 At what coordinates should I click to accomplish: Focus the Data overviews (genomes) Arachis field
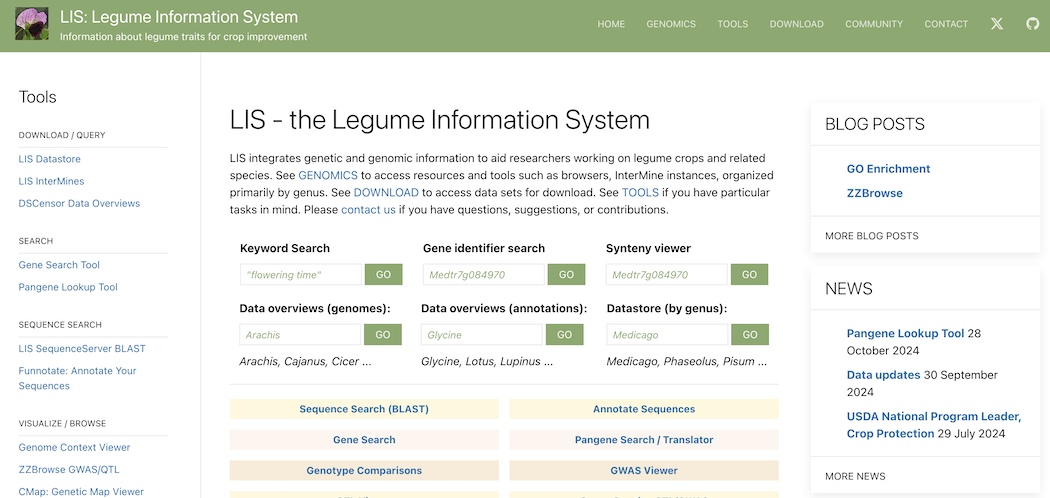[301, 335]
